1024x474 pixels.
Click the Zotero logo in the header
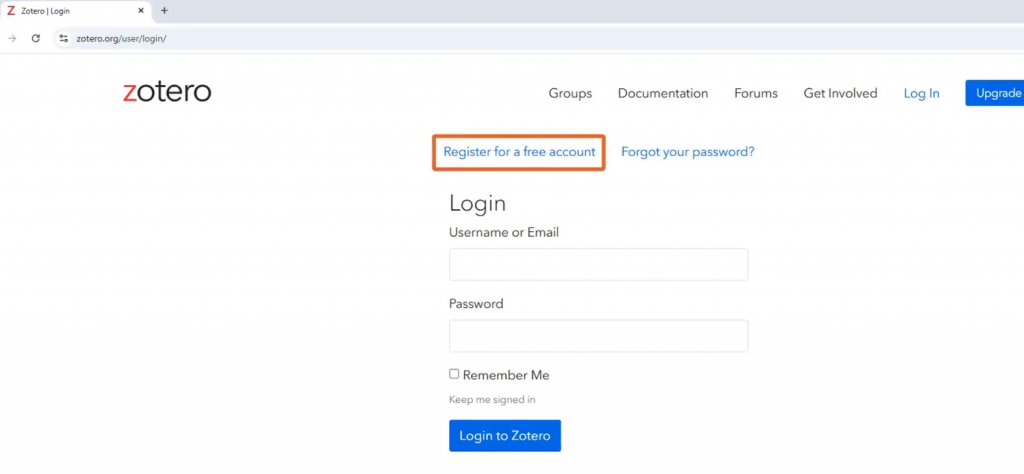[x=167, y=92]
